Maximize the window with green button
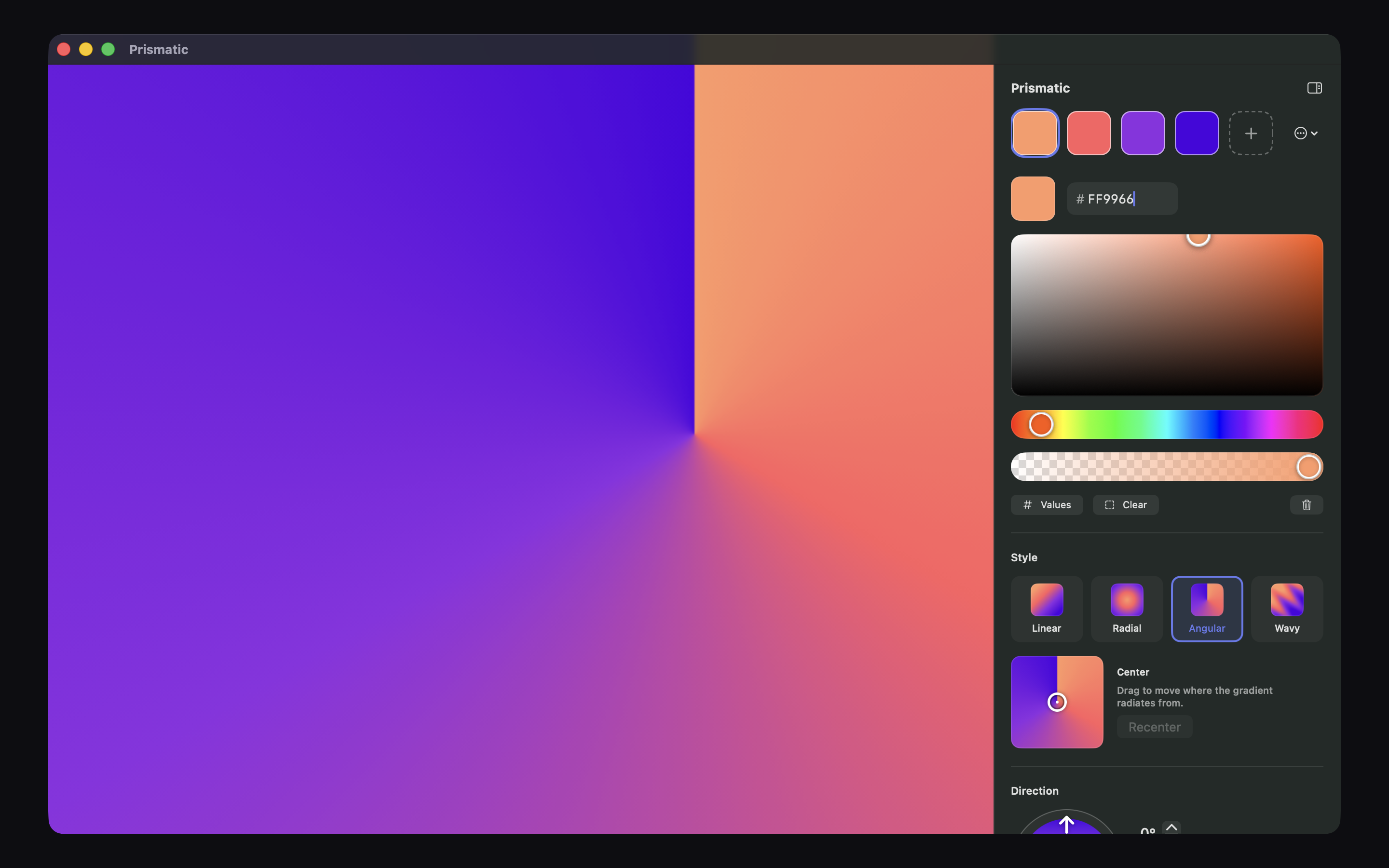The height and width of the screenshot is (868, 1389). 108,49
